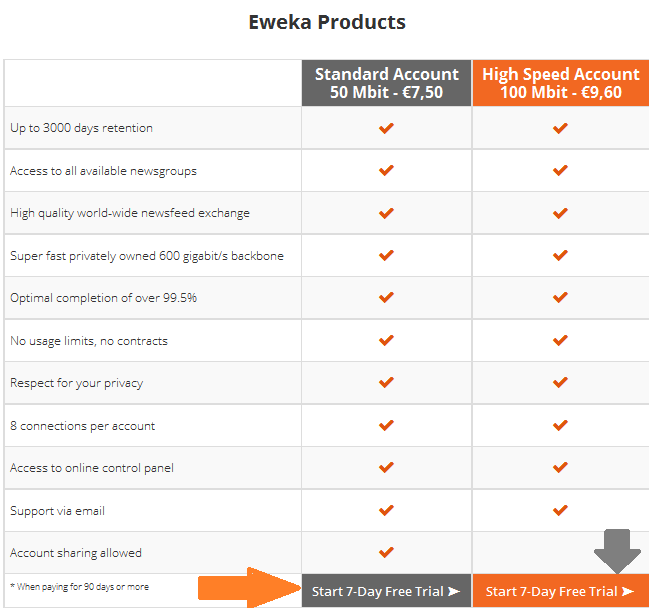The height and width of the screenshot is (608, 649).
Task: Click High Speed Account Start 7-Day Free Trial button
Action: point(560,591)
